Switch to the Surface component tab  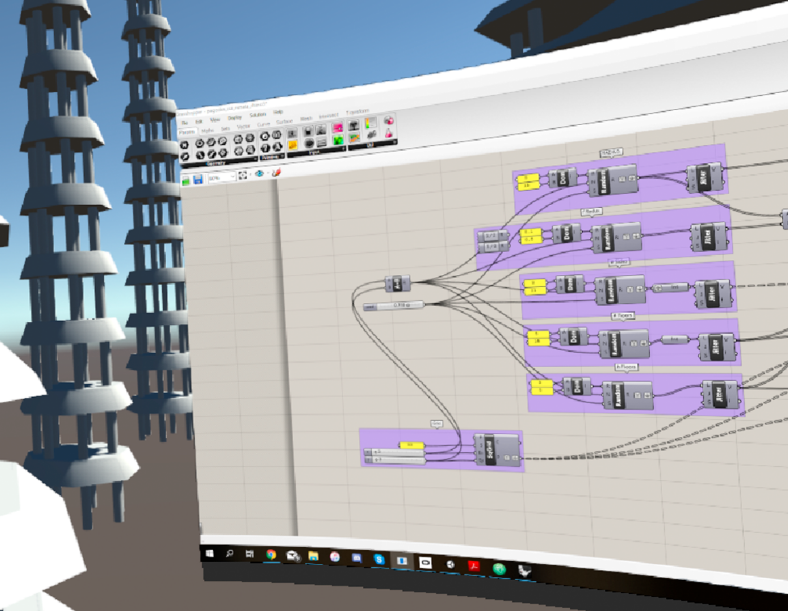284,122
